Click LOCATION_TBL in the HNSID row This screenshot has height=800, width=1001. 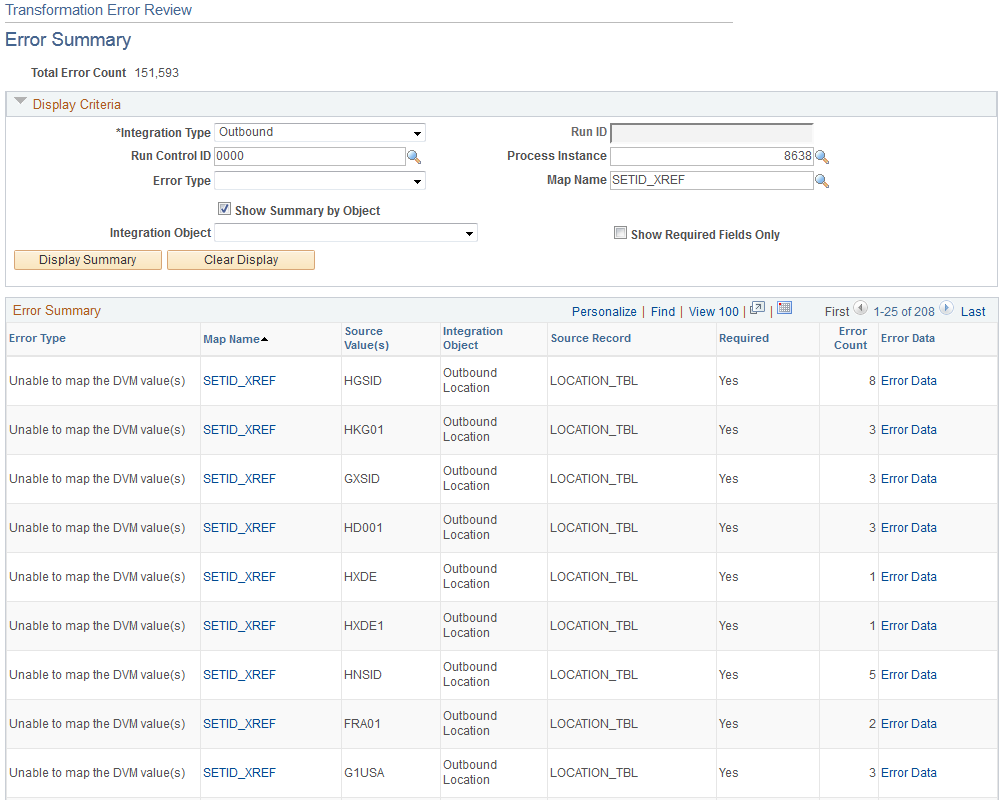tap(594, 675)
